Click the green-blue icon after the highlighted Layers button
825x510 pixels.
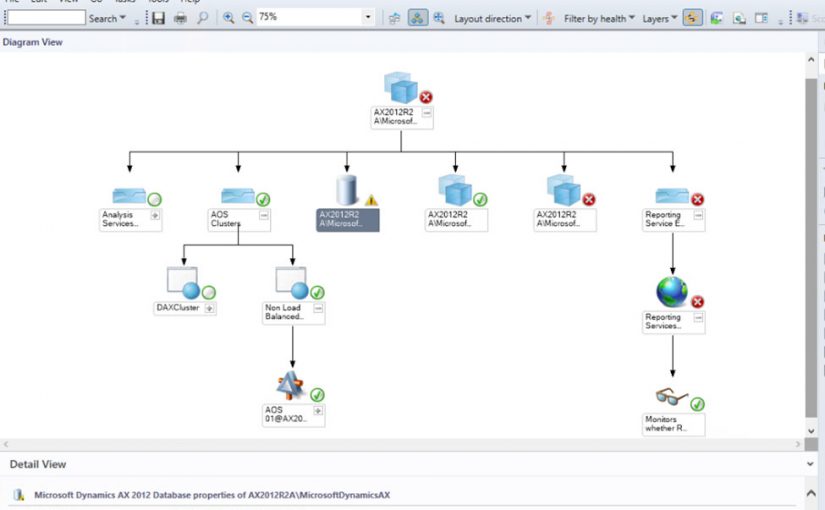point(716,18)
